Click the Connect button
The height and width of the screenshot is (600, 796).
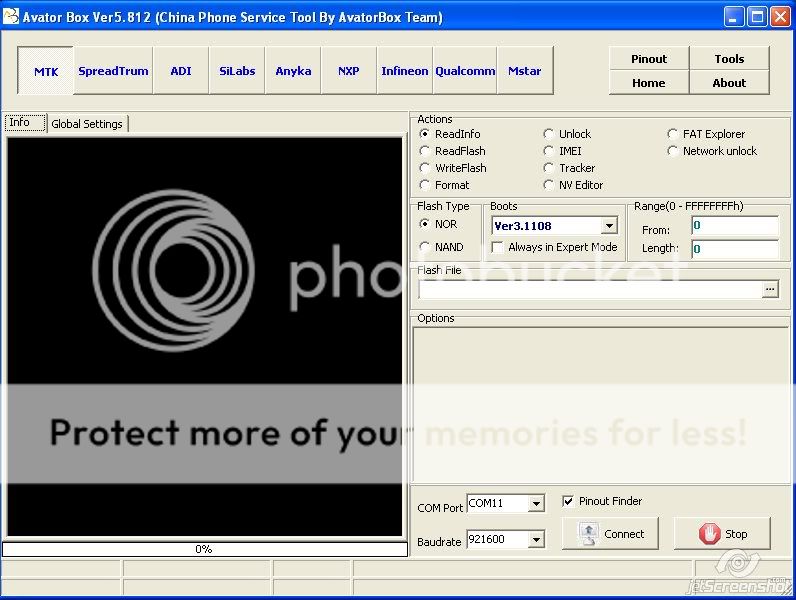[x=610, y=534]
